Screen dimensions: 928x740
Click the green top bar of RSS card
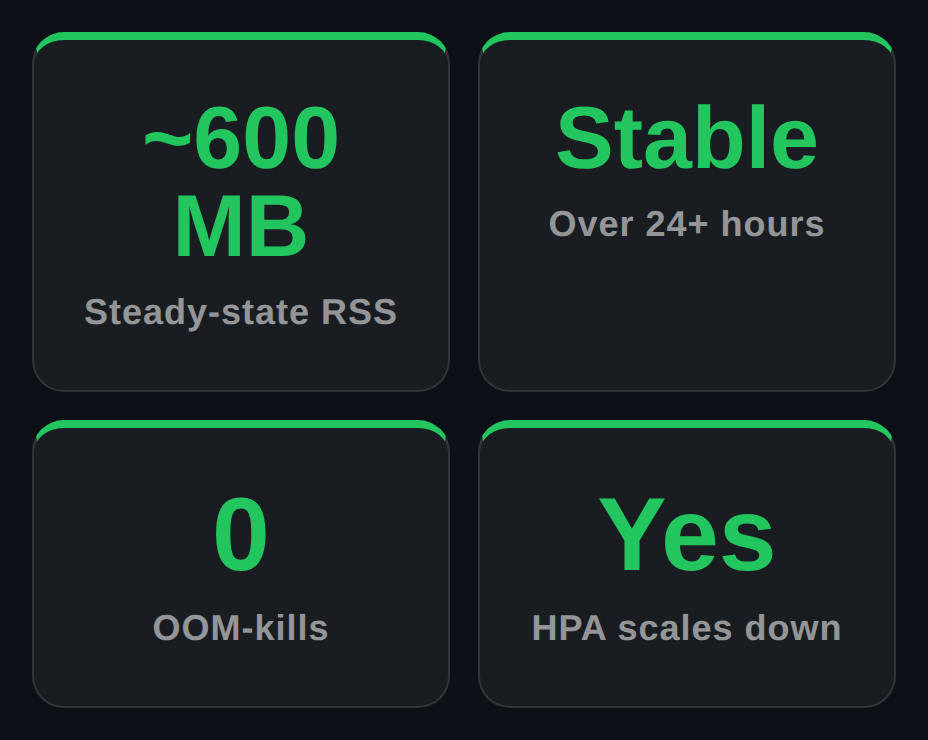(x=241, y=36)
